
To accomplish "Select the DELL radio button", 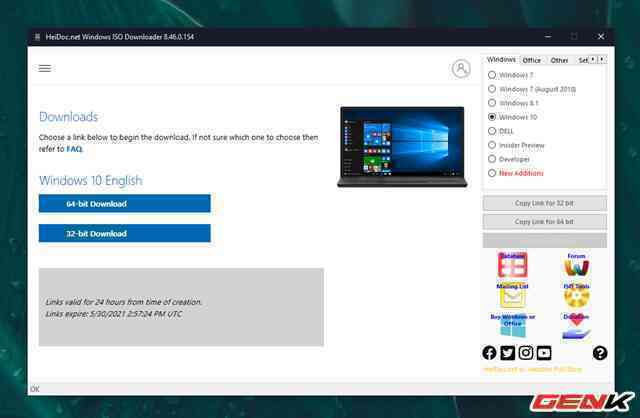I will tap(492, 131).
